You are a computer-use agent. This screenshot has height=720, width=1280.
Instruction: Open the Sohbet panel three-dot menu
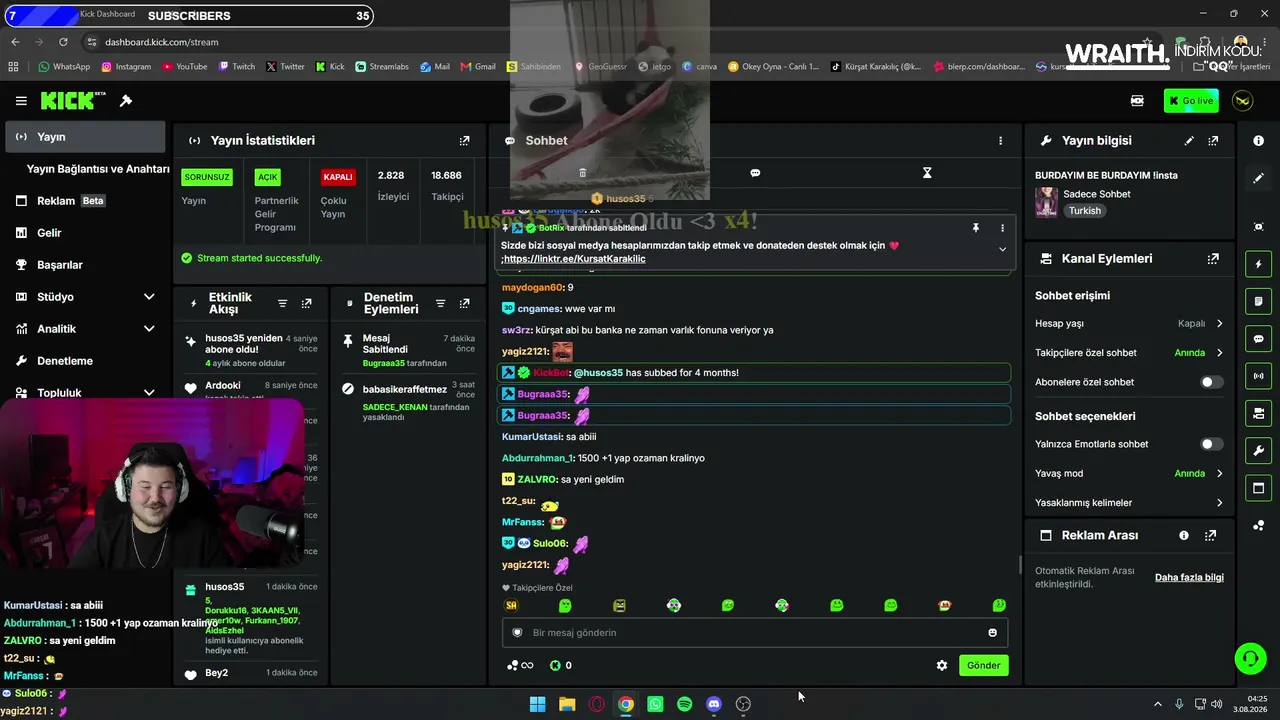(1000, 141)
